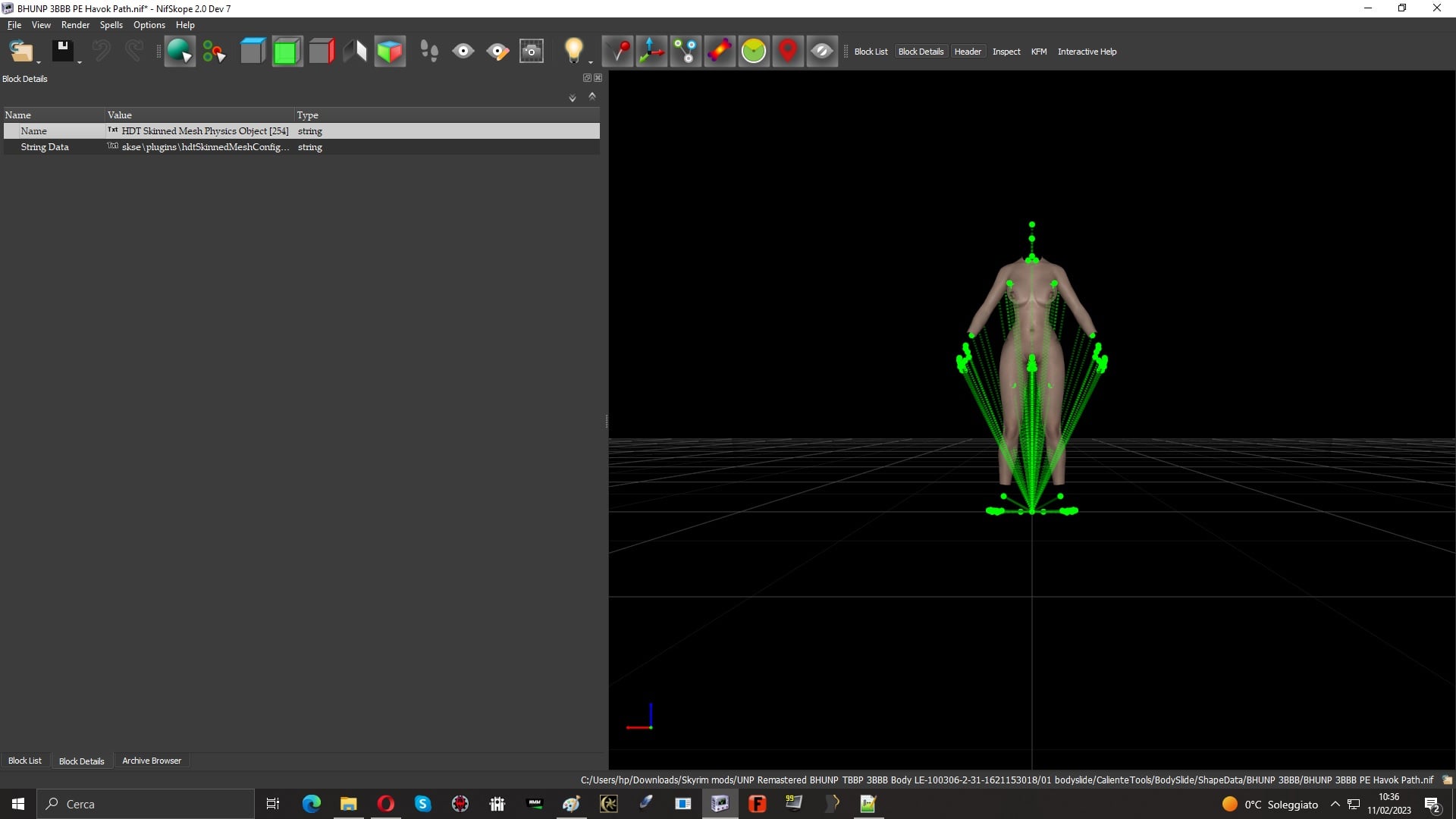
Task: Save the file with the floppy disk icon
Action: pyautogui.click(x=62, y=52)
